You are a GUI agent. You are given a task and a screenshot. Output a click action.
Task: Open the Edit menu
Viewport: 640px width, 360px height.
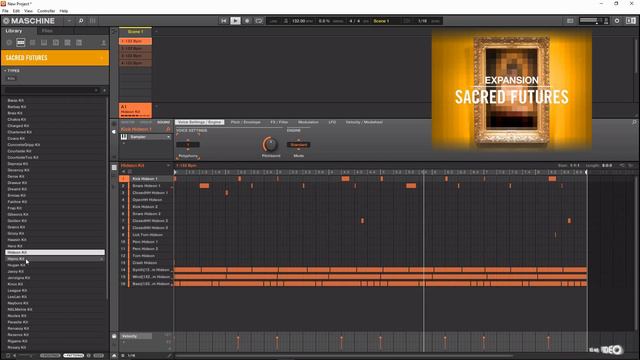click(16, 11)
